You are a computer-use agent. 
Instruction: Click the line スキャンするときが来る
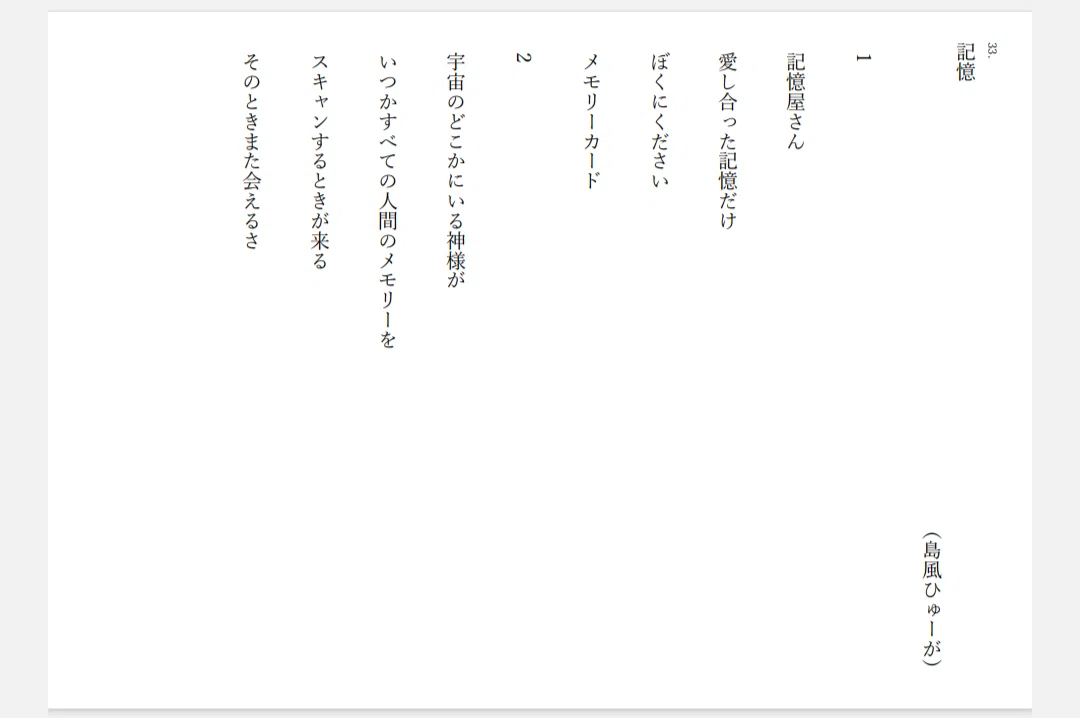[x=320, y=161]
